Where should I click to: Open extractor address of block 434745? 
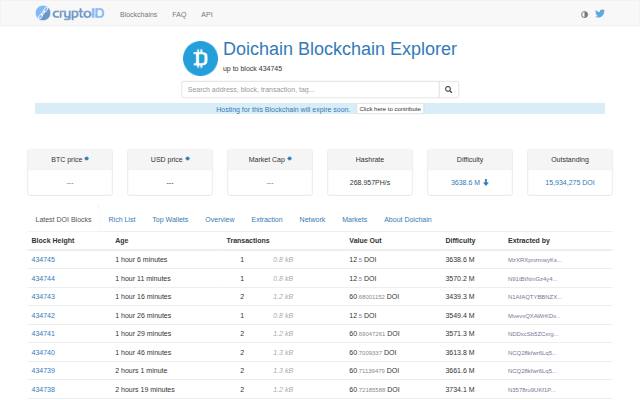coord(534,260)
